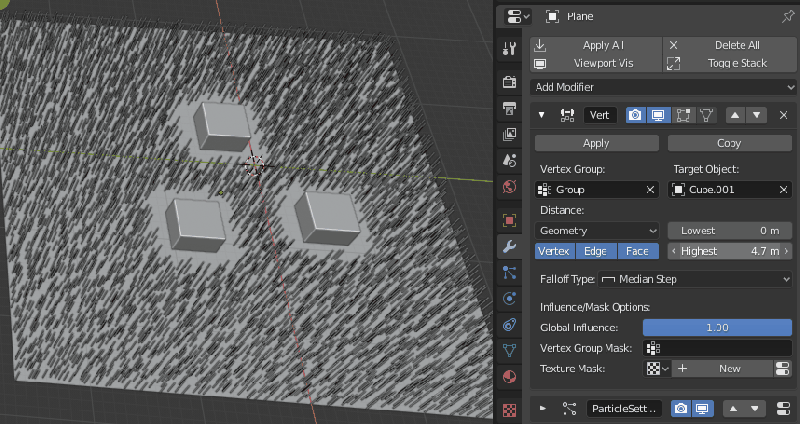Viewport: 800px width, 424px height.
Task: Open the Render properties tab
Action: click(x=509, y=82)
